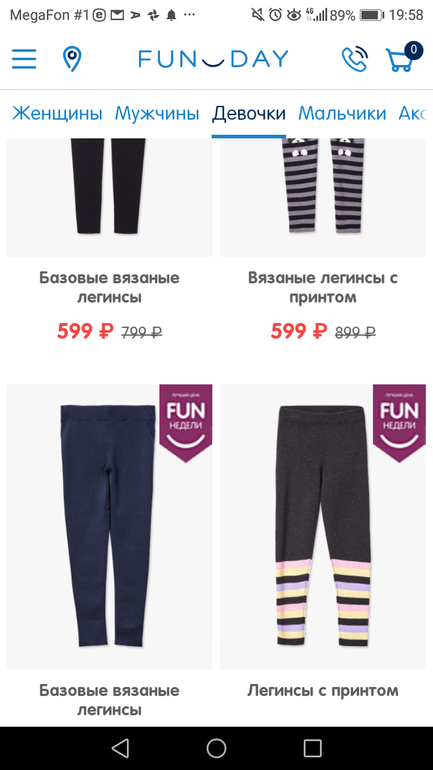
Task: Switch to the Женщины tab
Action: (57, 113)
